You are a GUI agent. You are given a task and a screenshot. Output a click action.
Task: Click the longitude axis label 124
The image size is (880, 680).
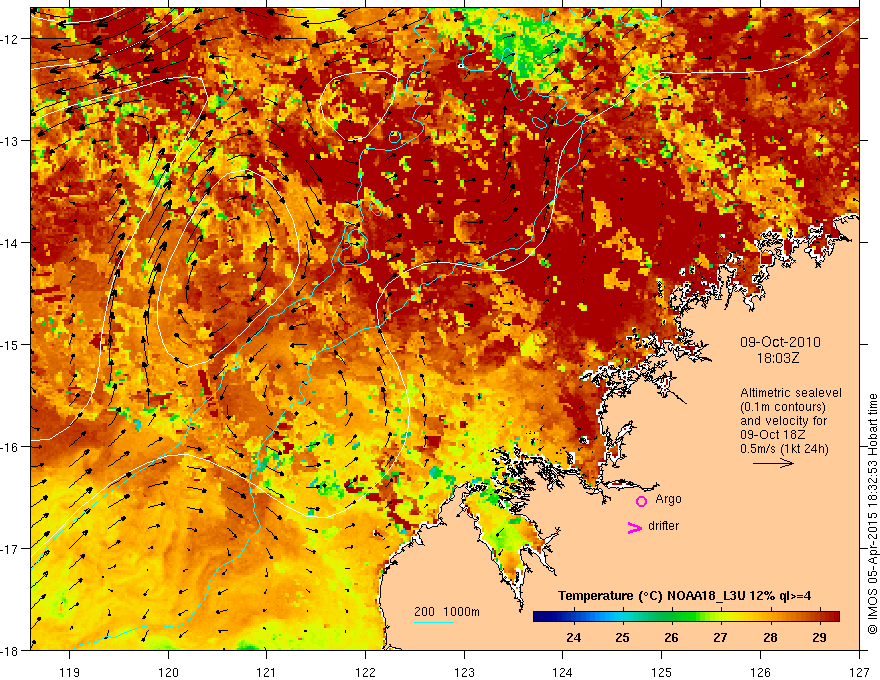[563, 672]
